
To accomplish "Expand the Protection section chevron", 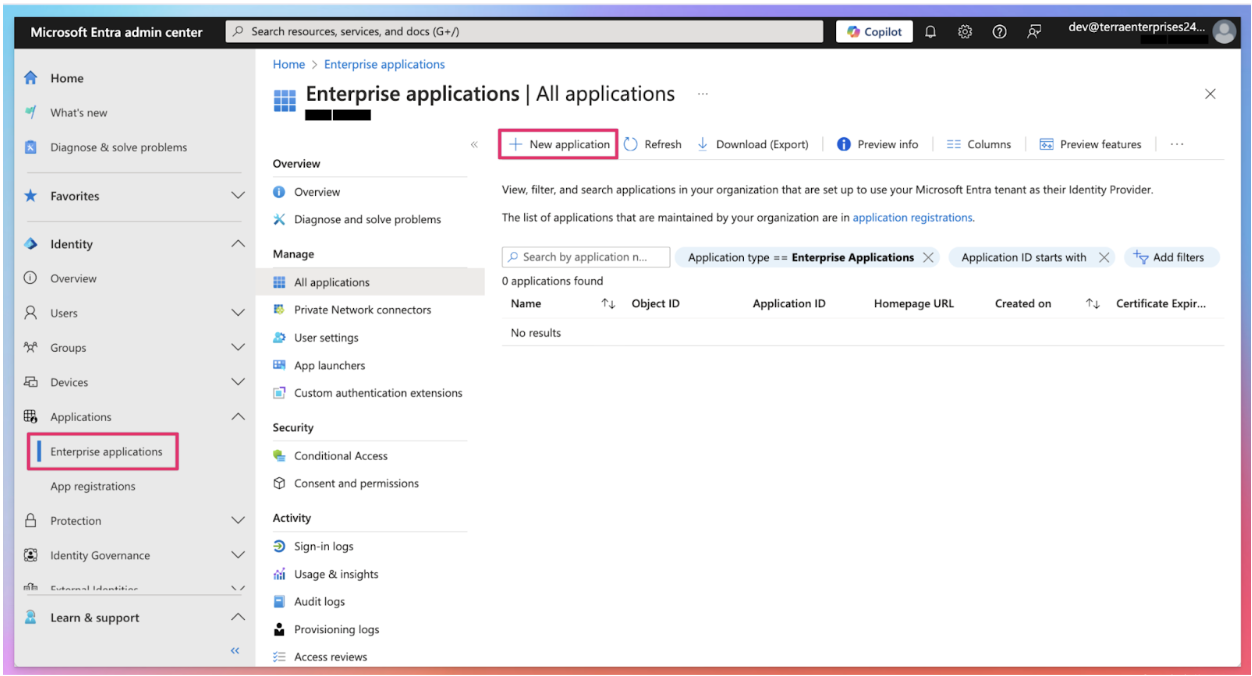I will tap(238, 521).
